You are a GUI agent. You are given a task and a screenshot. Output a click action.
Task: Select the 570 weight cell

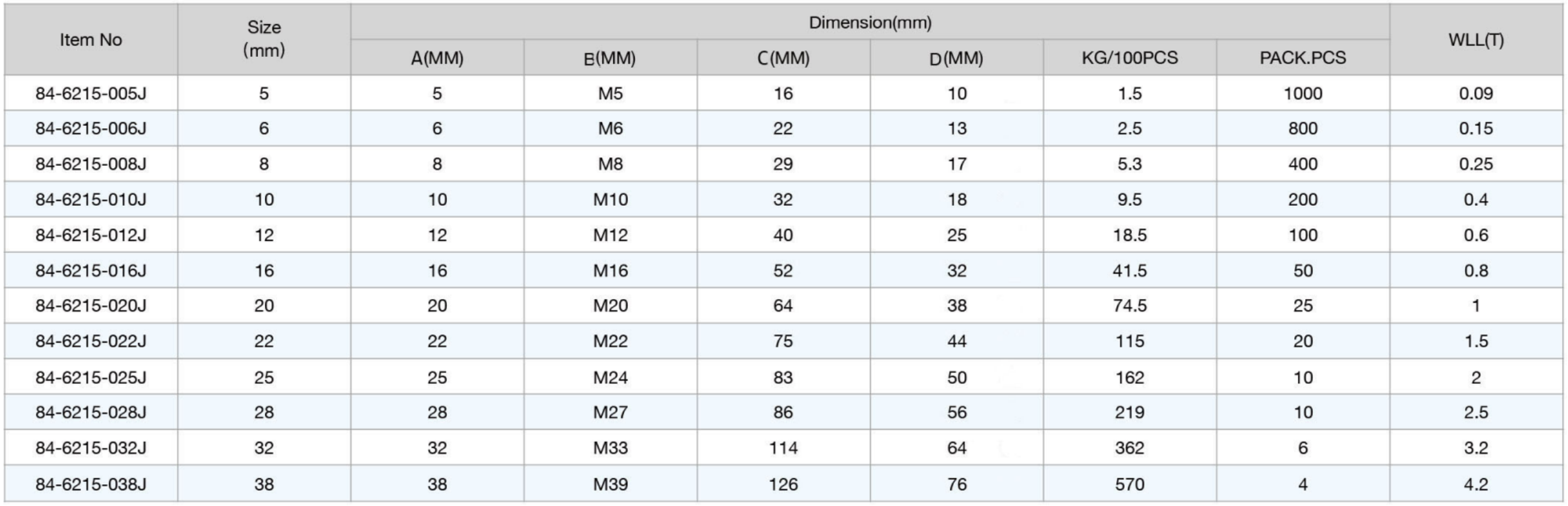1130,484
